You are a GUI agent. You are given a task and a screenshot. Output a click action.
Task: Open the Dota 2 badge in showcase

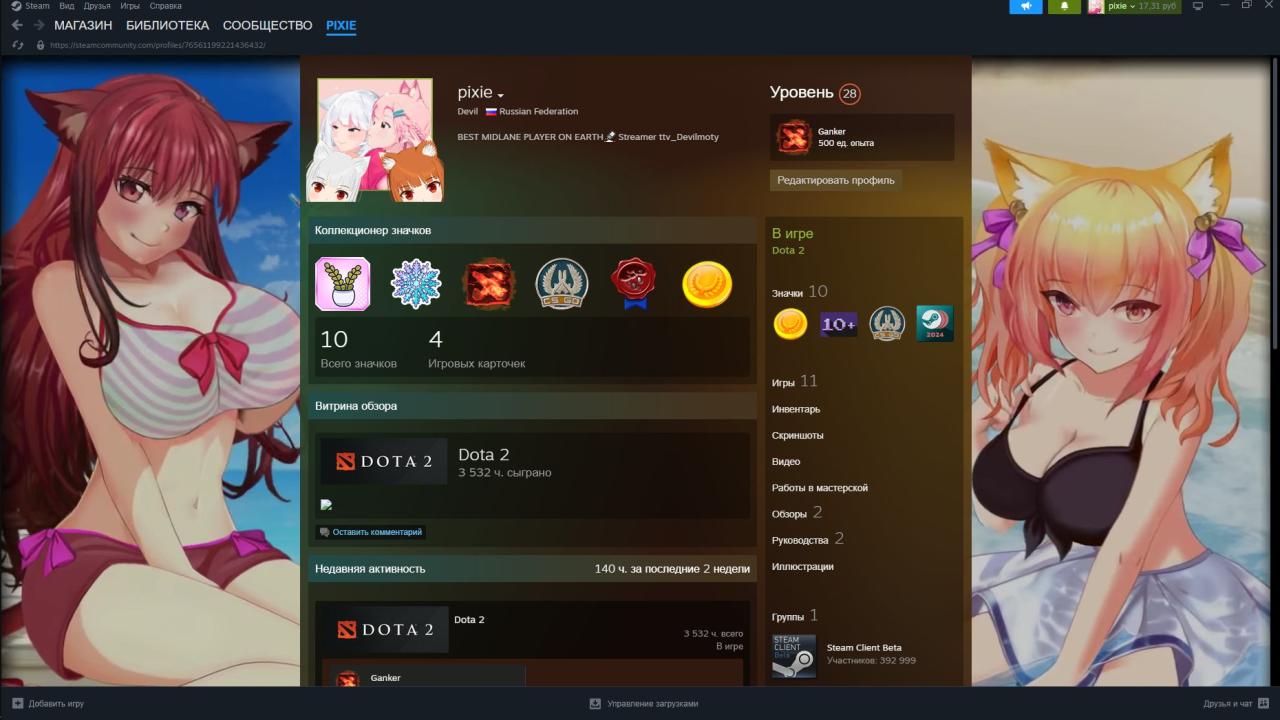tap(489, 284)
